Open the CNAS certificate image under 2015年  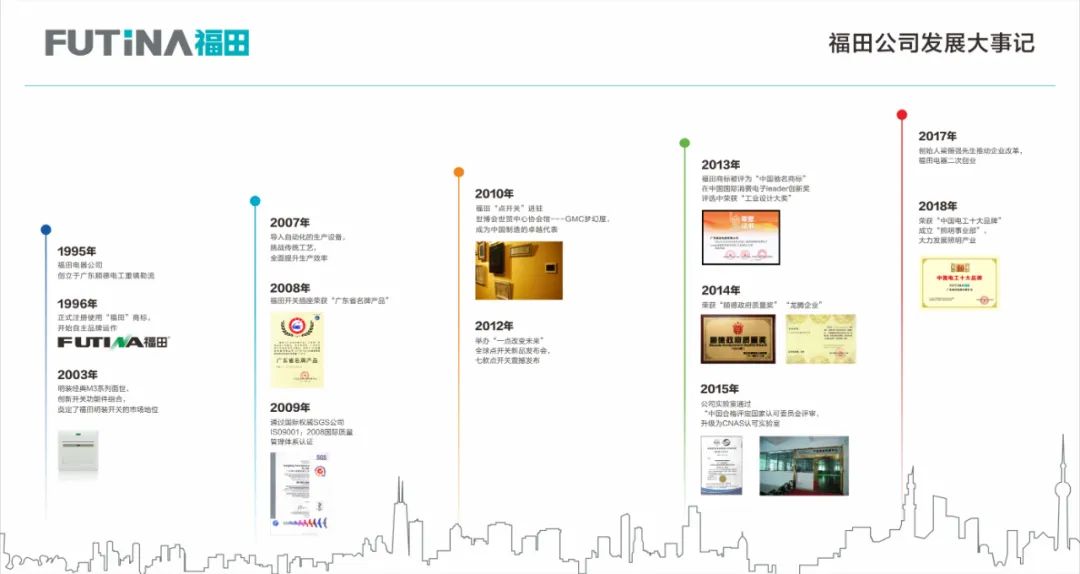(722, 466)
